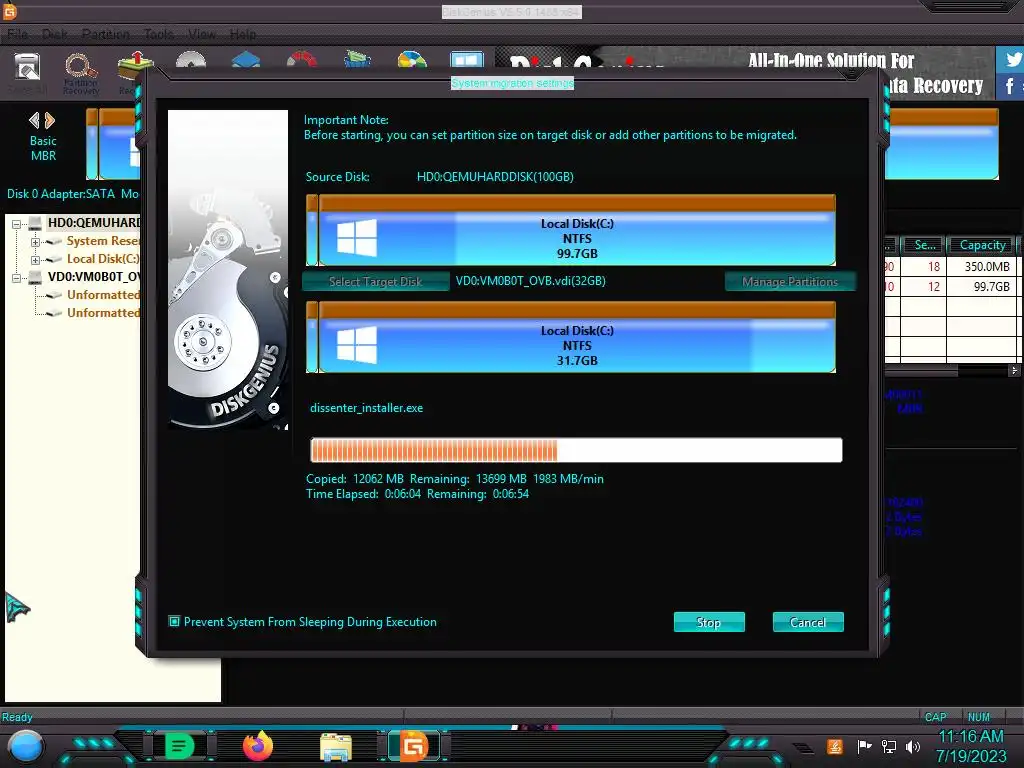Screen dimensions: 1024x768
Task: Select Local Disk(C:) in the tree
Action: pyautogui.click(x=103, y=259)
